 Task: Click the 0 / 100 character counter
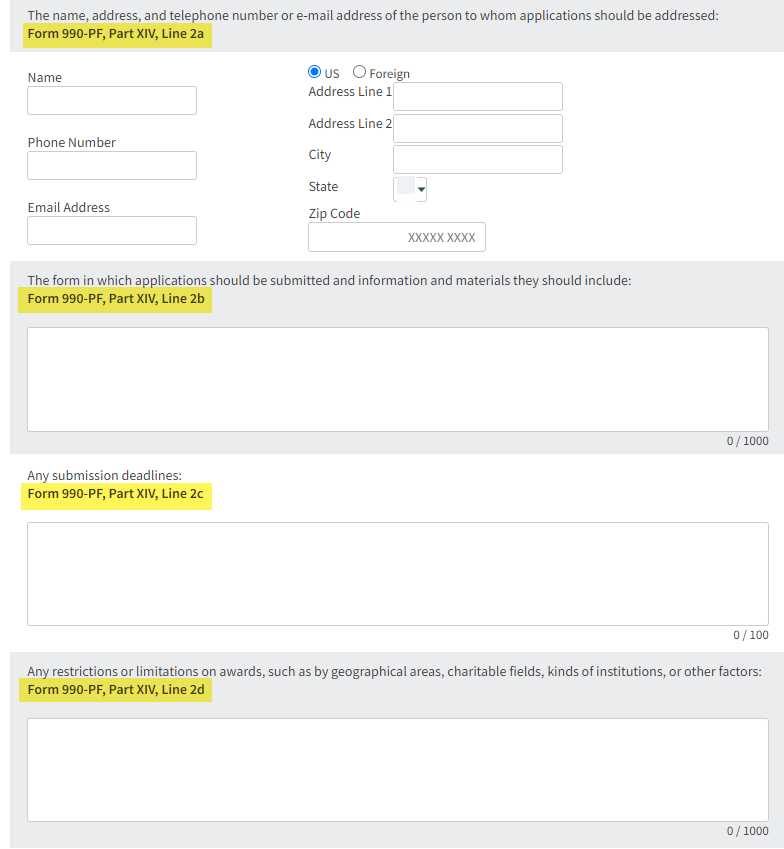tap(750, 635)
